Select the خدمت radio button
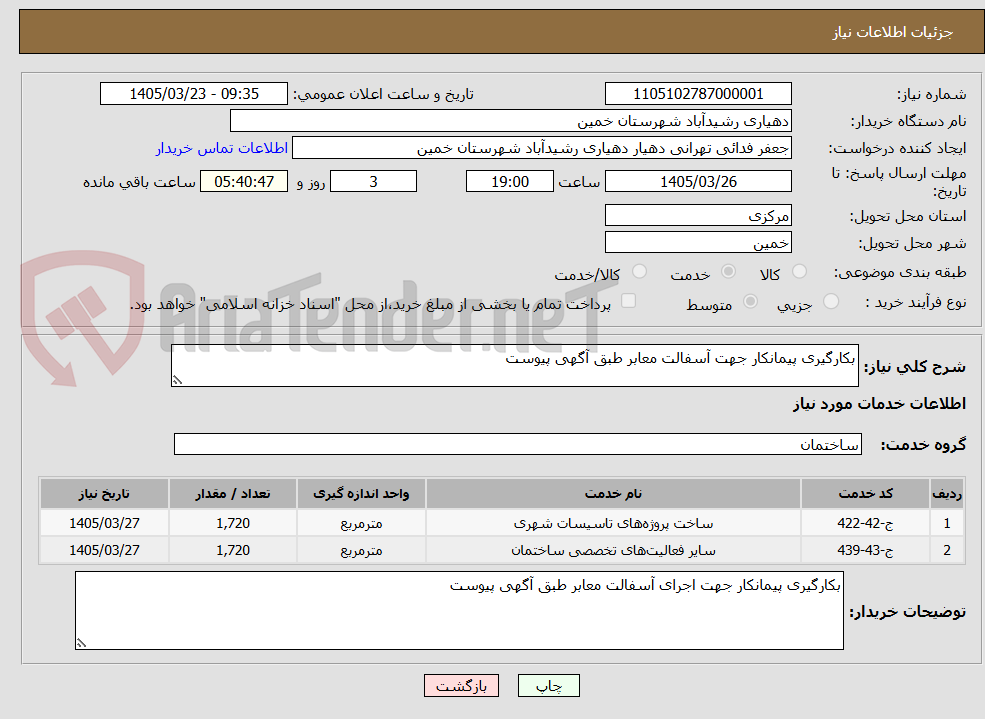Screen dimensions: 985x719 point(728,271)
